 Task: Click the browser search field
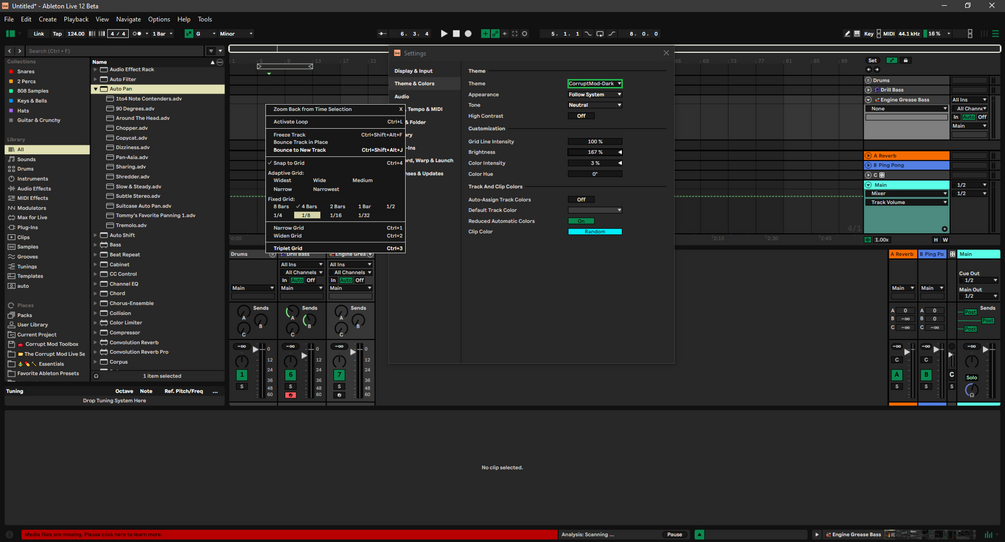pyautogui.click(x=115, y=51)
